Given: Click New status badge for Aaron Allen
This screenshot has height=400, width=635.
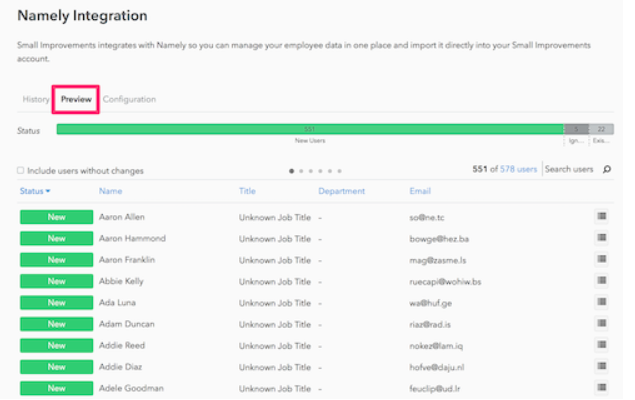Looking at the screenshot, I should pos(56,217).
